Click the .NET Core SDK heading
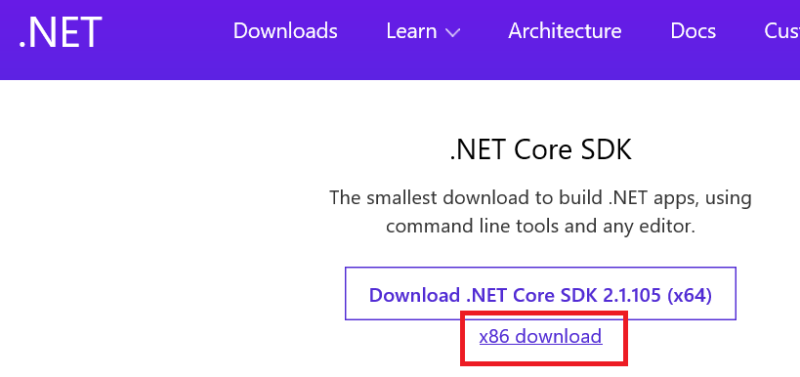800x377 pixels. point(540,150)
